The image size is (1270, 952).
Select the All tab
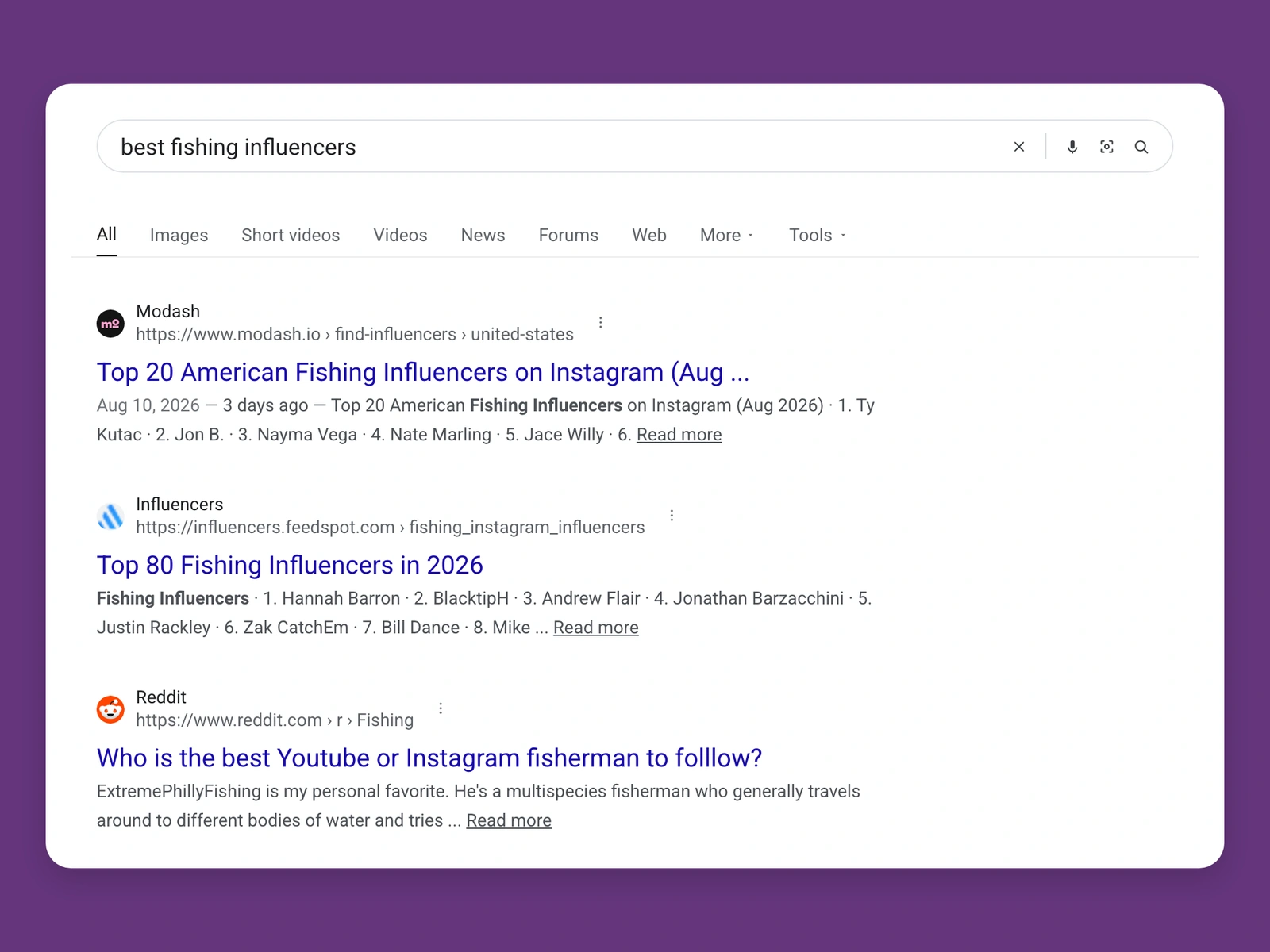point(106,234)
